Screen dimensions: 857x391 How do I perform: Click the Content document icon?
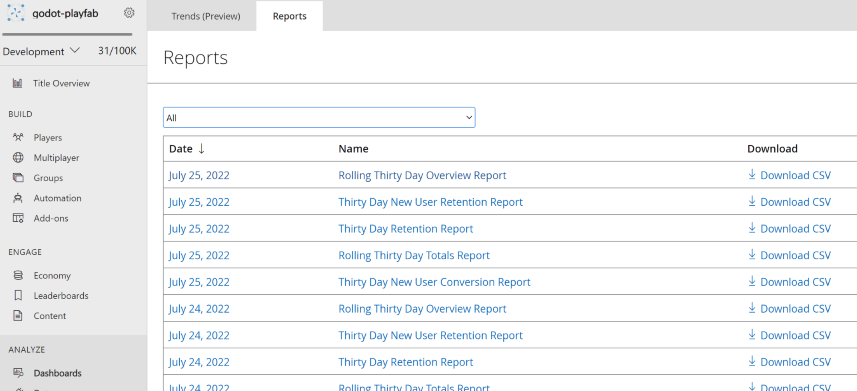18,316
